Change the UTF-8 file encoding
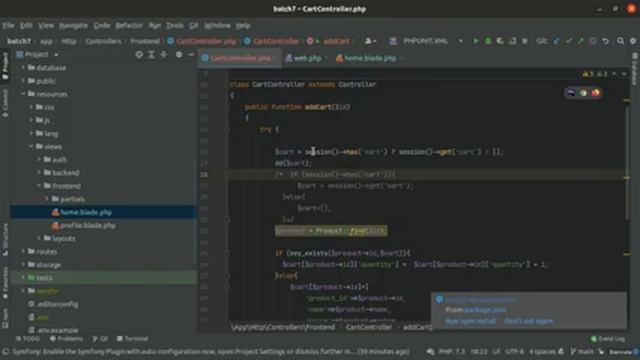The image size is (640, 360). pyautogui.click(x=514, y=351)
